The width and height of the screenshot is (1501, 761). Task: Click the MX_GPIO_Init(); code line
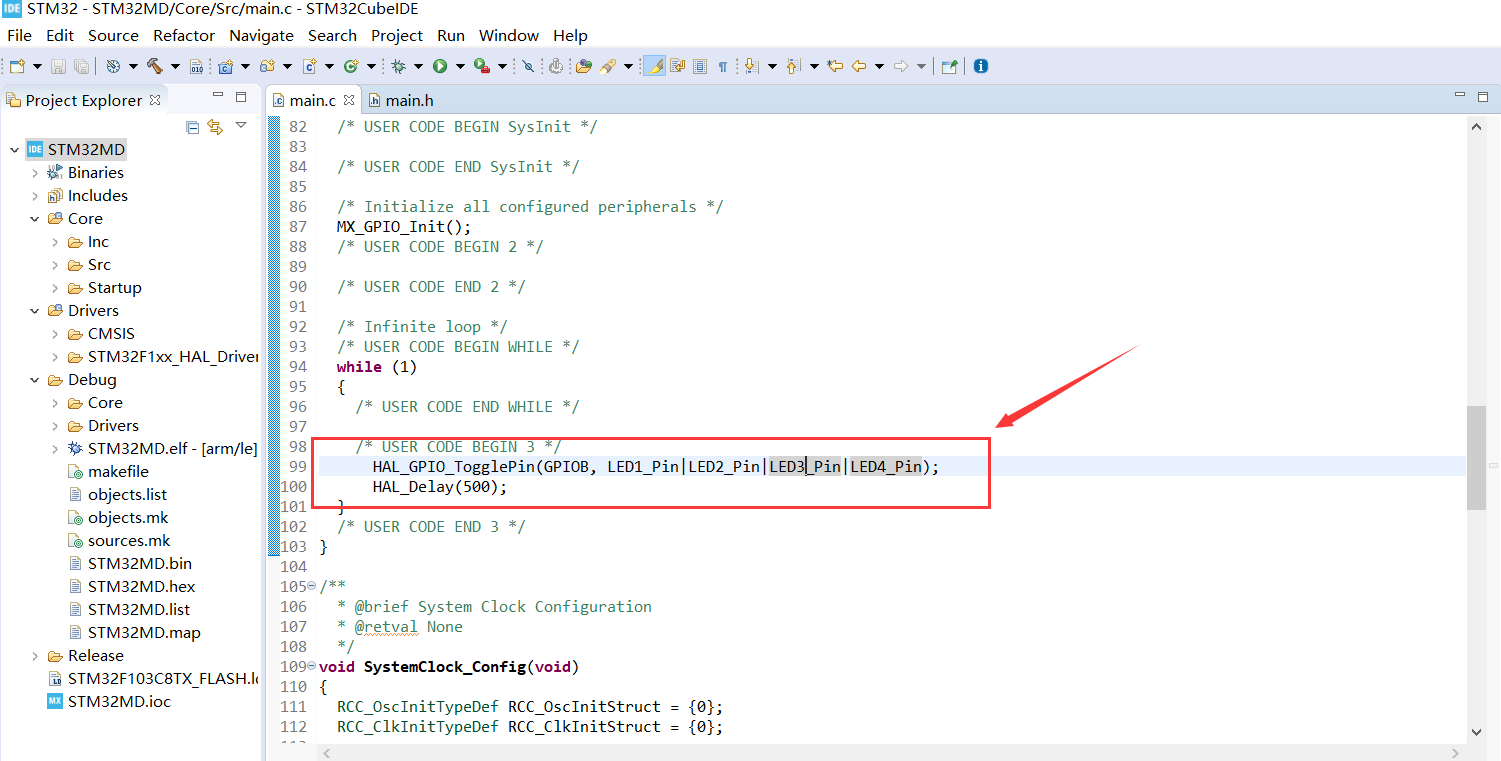point(404,227)
